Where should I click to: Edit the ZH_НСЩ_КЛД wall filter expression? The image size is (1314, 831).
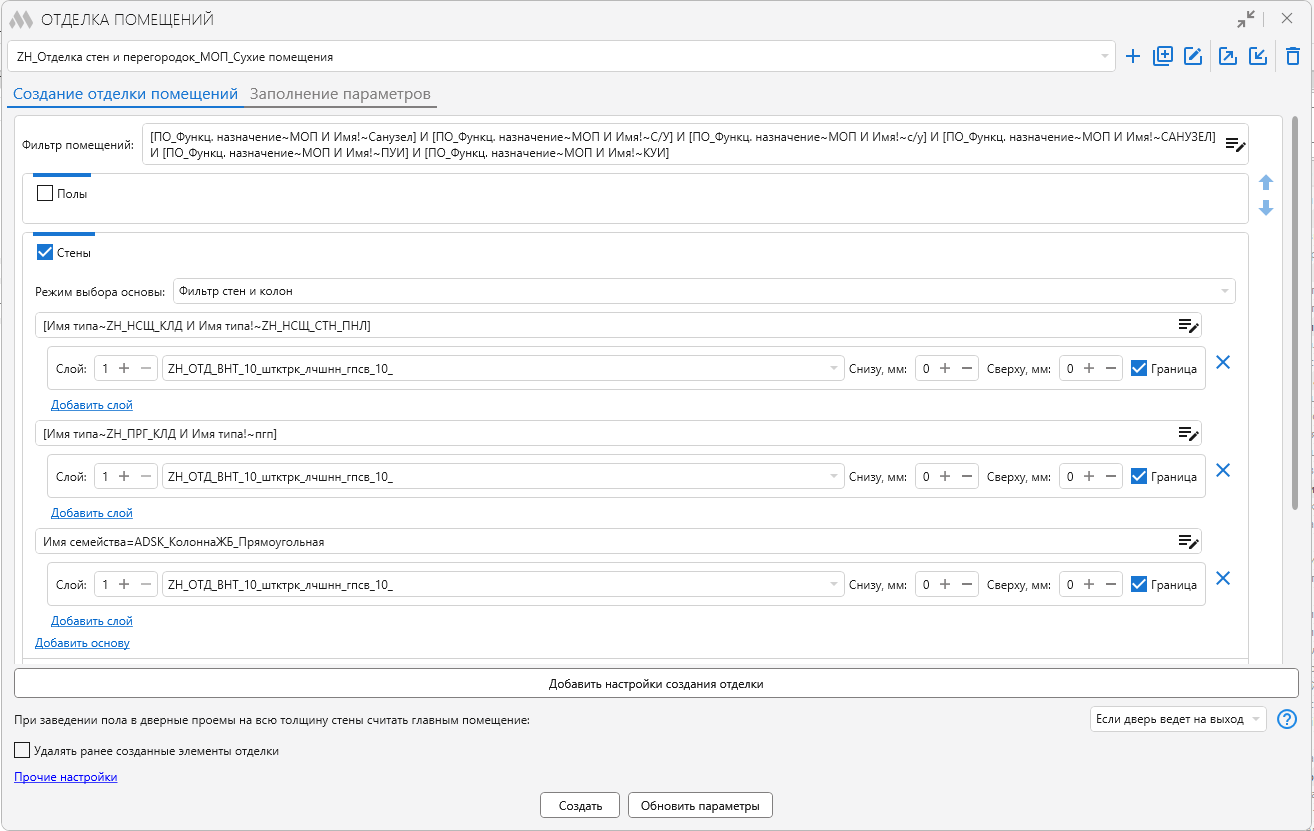1188,325
